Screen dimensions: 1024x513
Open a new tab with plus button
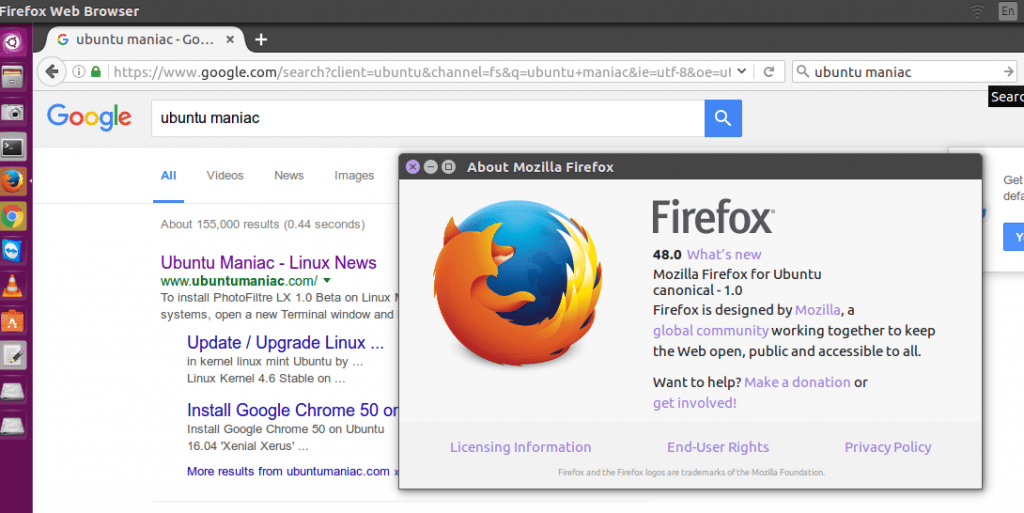pos(261,40)
